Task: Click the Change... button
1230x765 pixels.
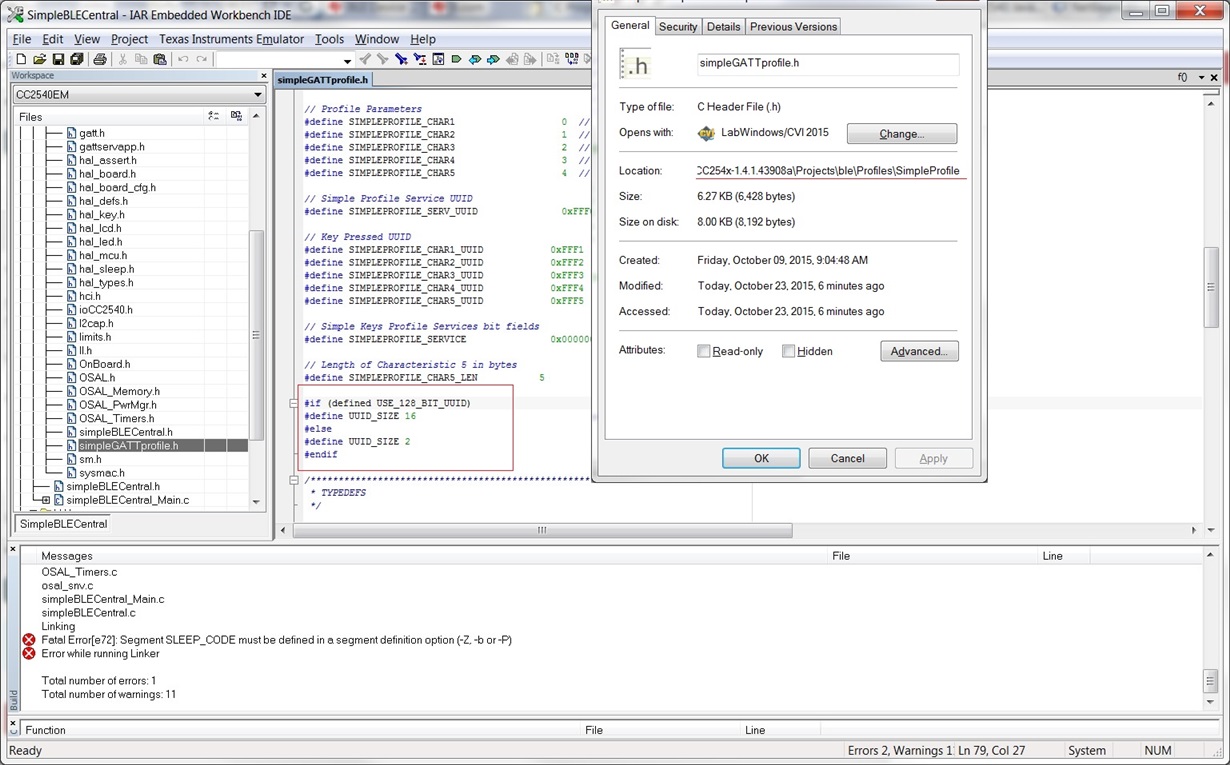Action: point(902,134)
